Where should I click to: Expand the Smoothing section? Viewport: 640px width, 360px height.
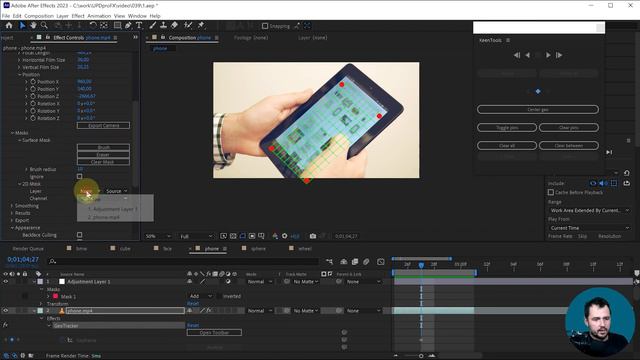(12, 206)
